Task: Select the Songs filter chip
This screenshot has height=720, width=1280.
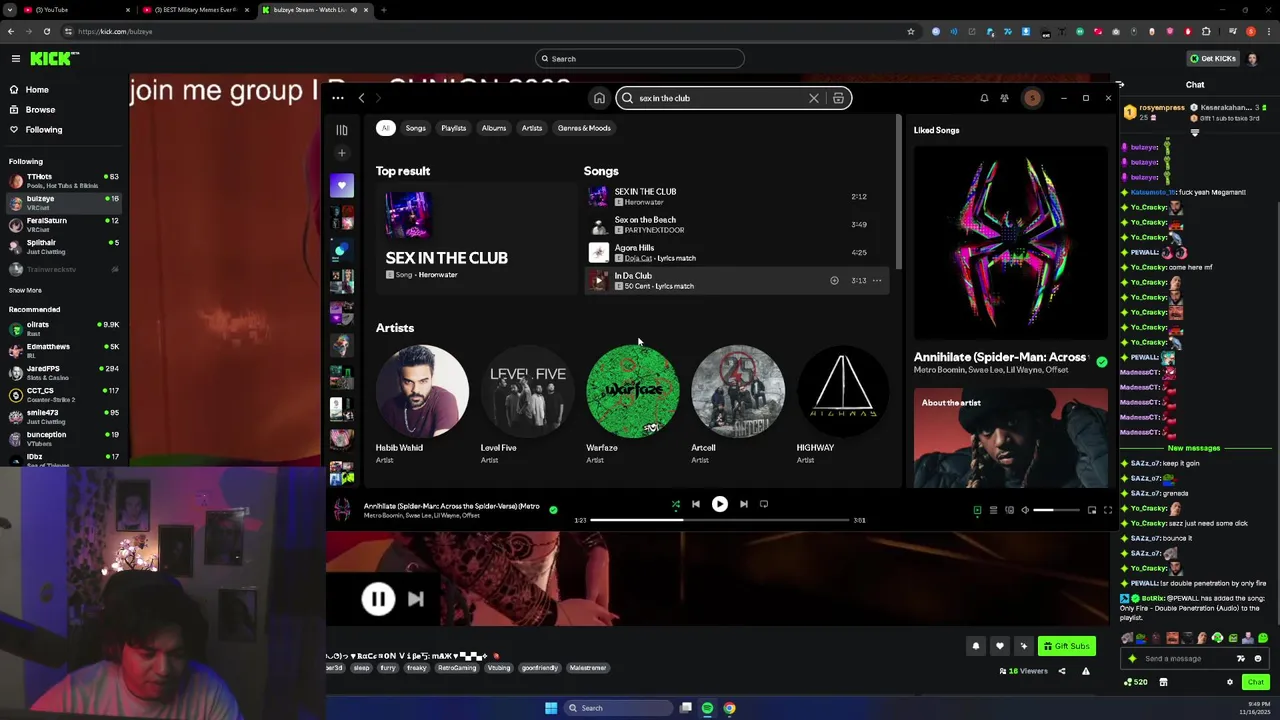Action: pos(415,128)
